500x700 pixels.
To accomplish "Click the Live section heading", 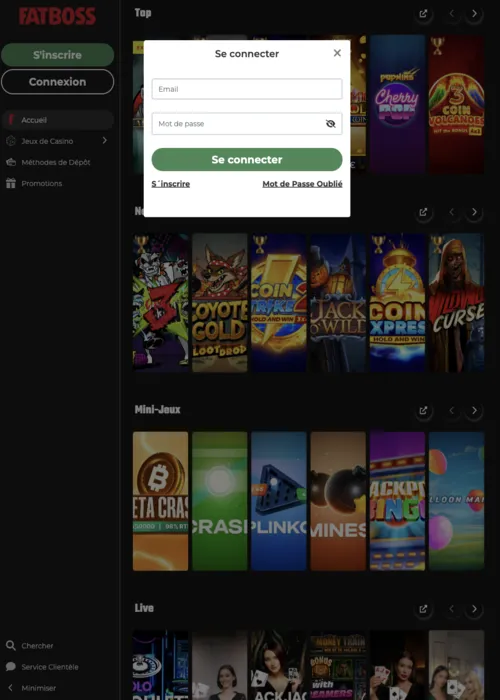I will pos(144,608).
